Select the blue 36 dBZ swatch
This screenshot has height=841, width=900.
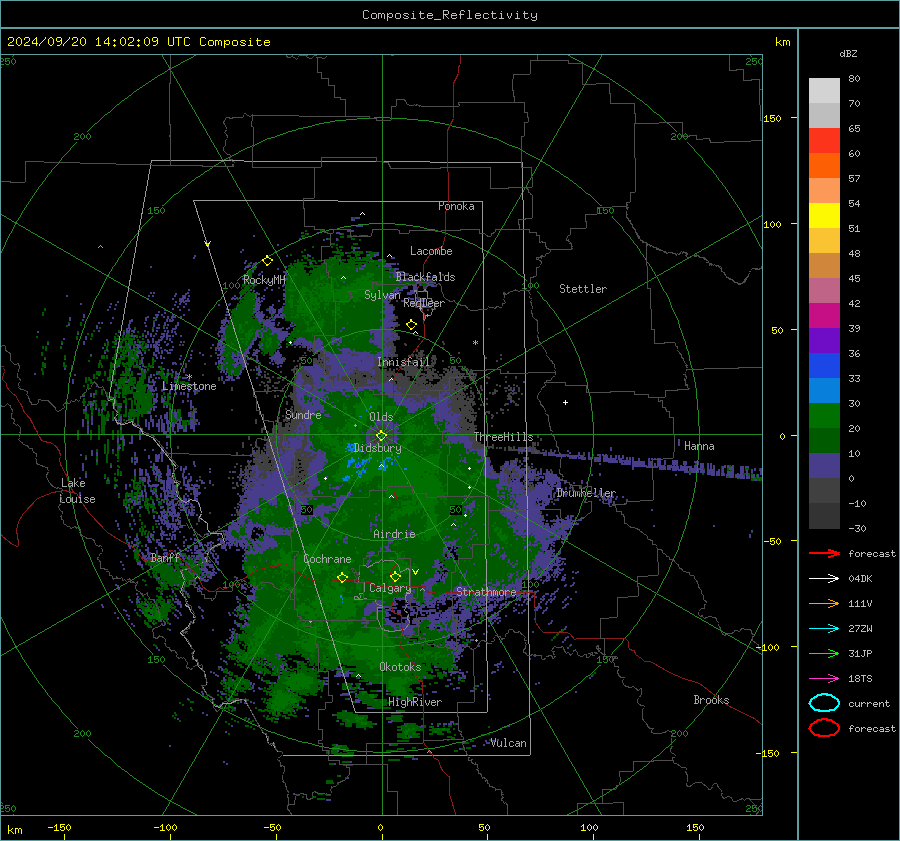824,365
